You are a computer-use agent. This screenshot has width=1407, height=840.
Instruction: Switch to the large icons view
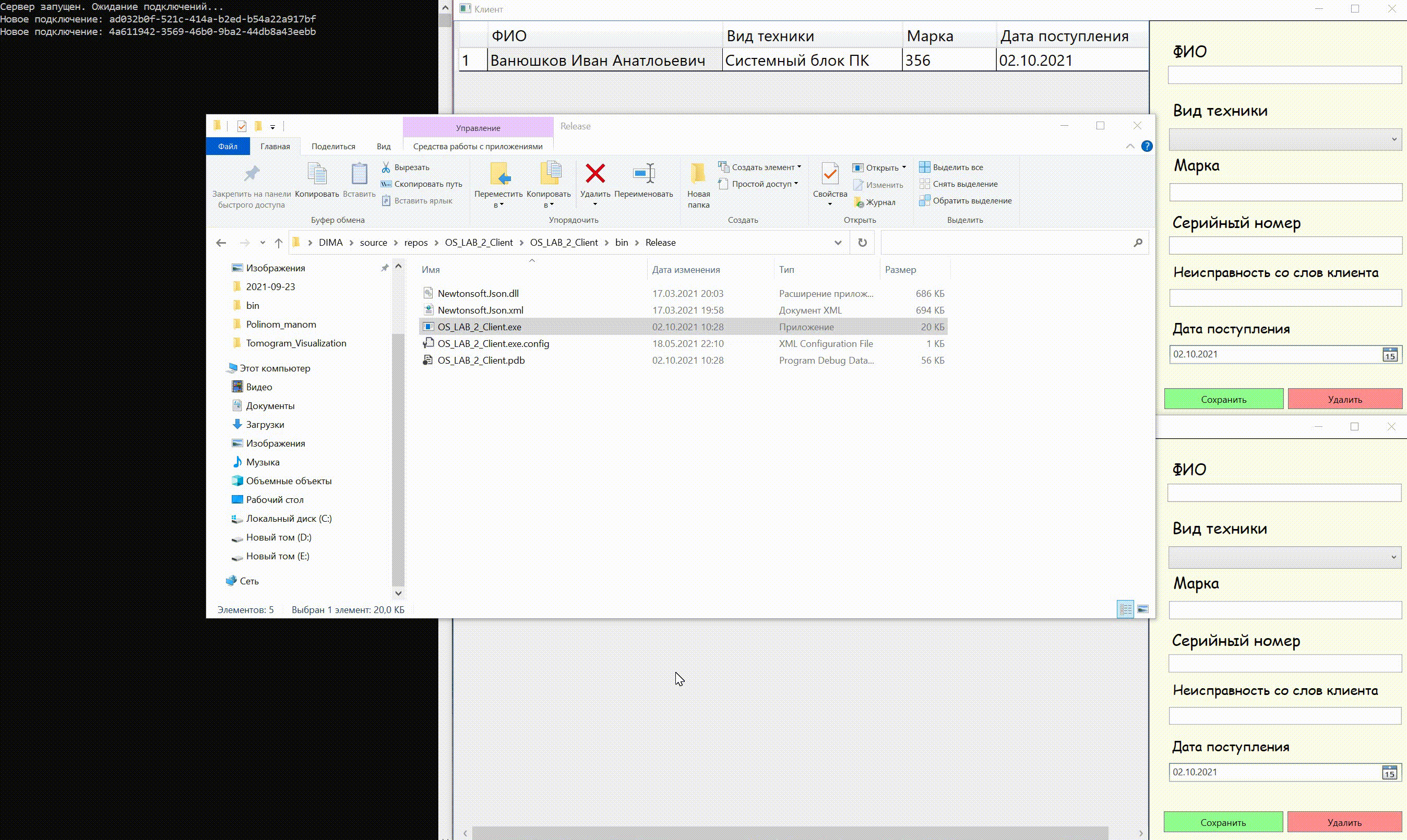[1142, 609]
